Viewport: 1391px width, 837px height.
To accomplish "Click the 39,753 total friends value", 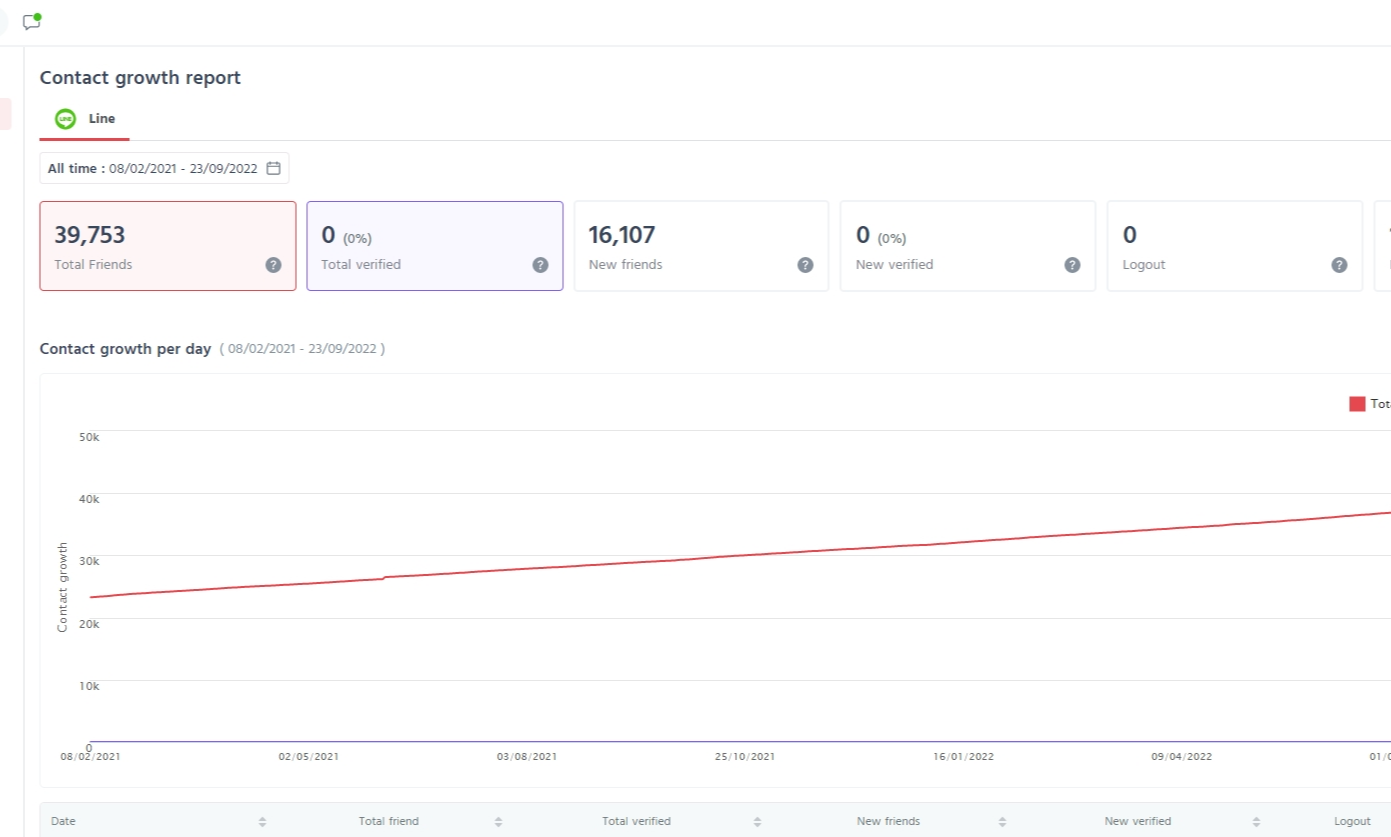I will click(x=90, y=235).
